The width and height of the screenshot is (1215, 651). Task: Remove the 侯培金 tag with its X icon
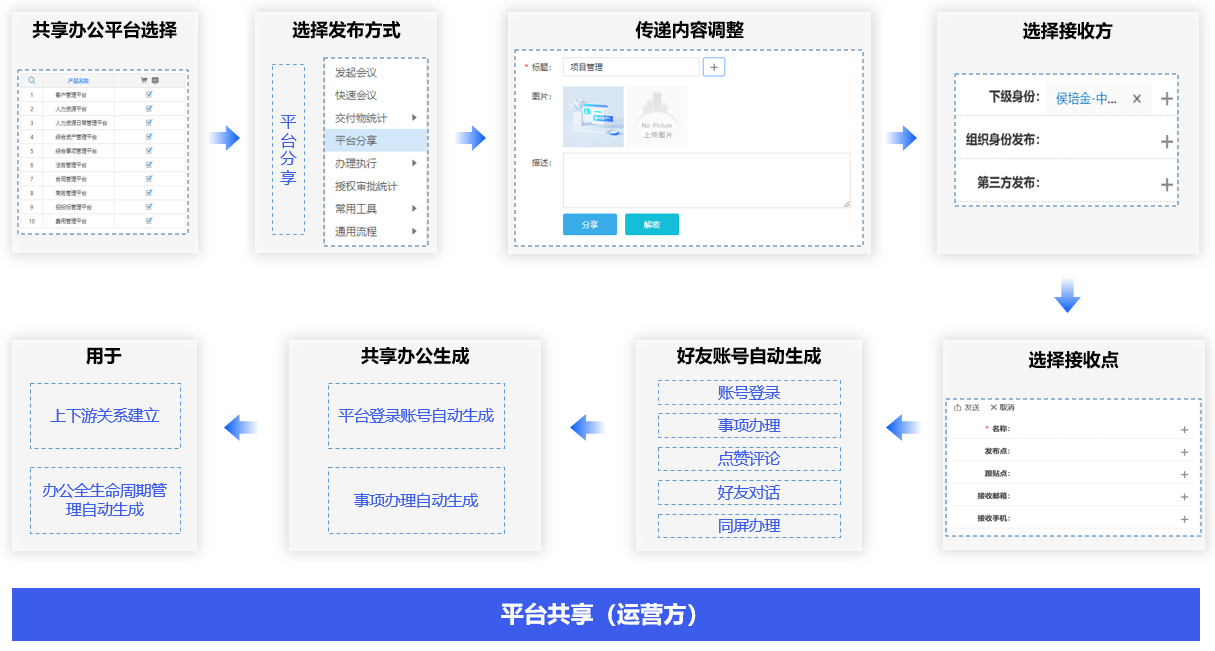1136,99
